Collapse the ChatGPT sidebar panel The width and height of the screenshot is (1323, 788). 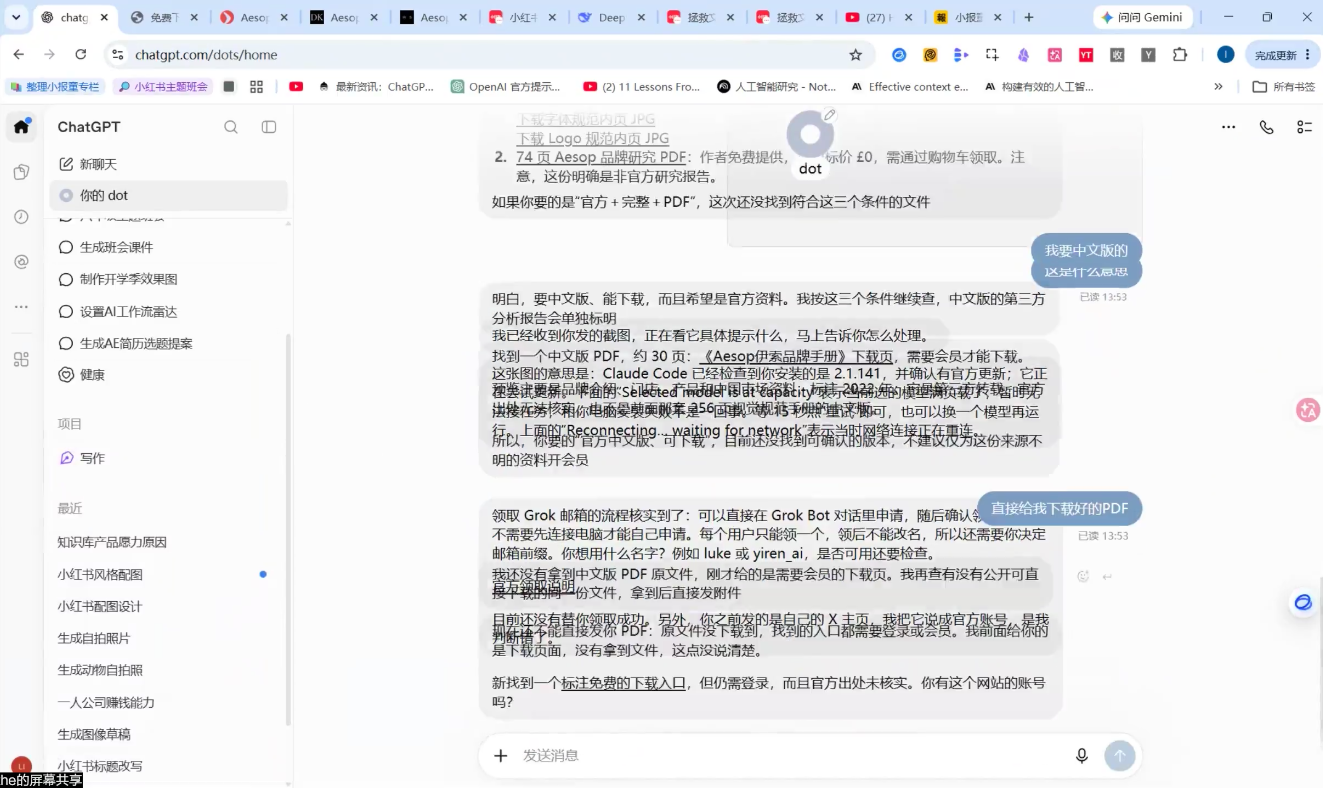269,127
